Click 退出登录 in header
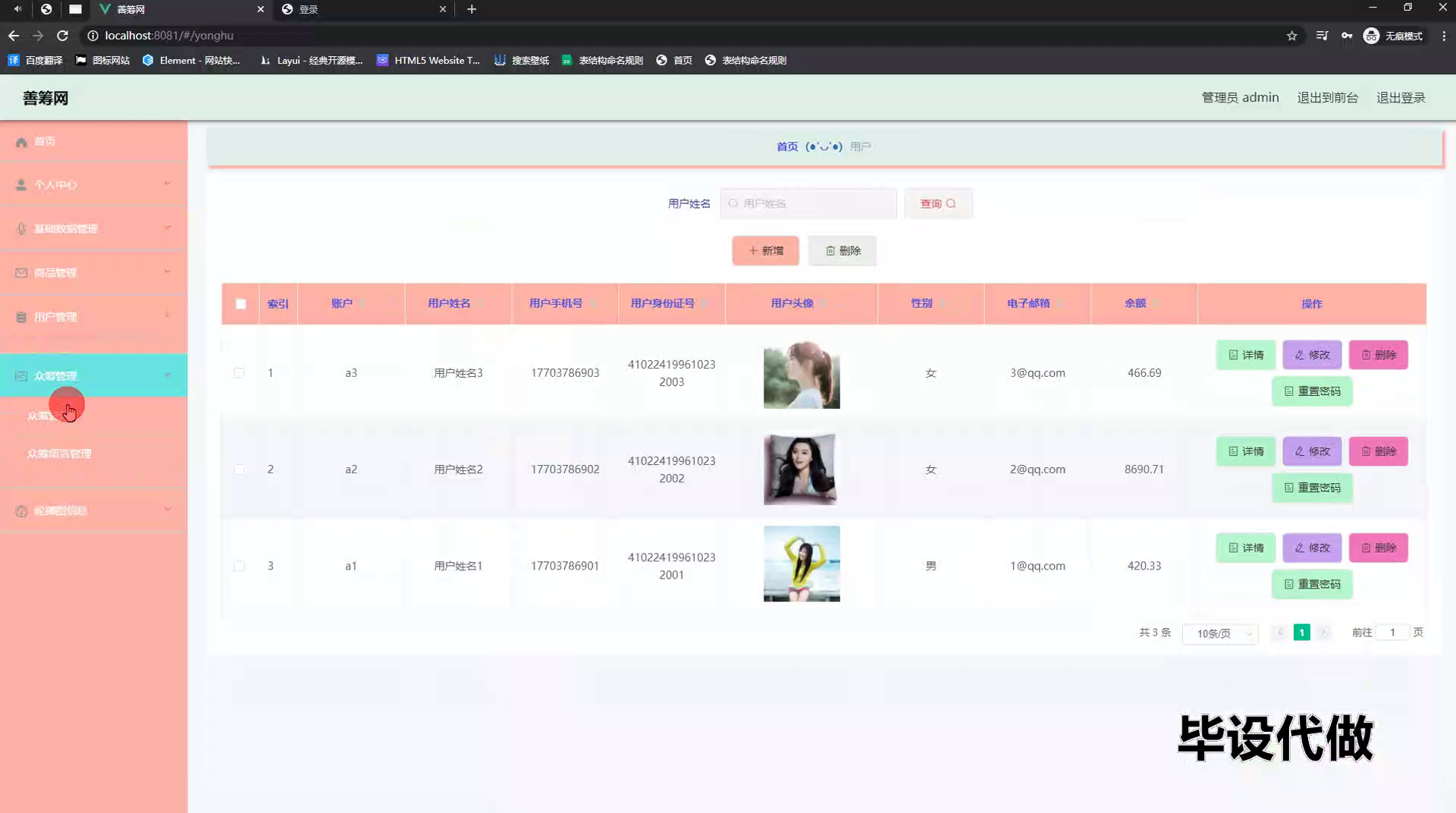The image size is (1456, 813). click(1401, 98)
